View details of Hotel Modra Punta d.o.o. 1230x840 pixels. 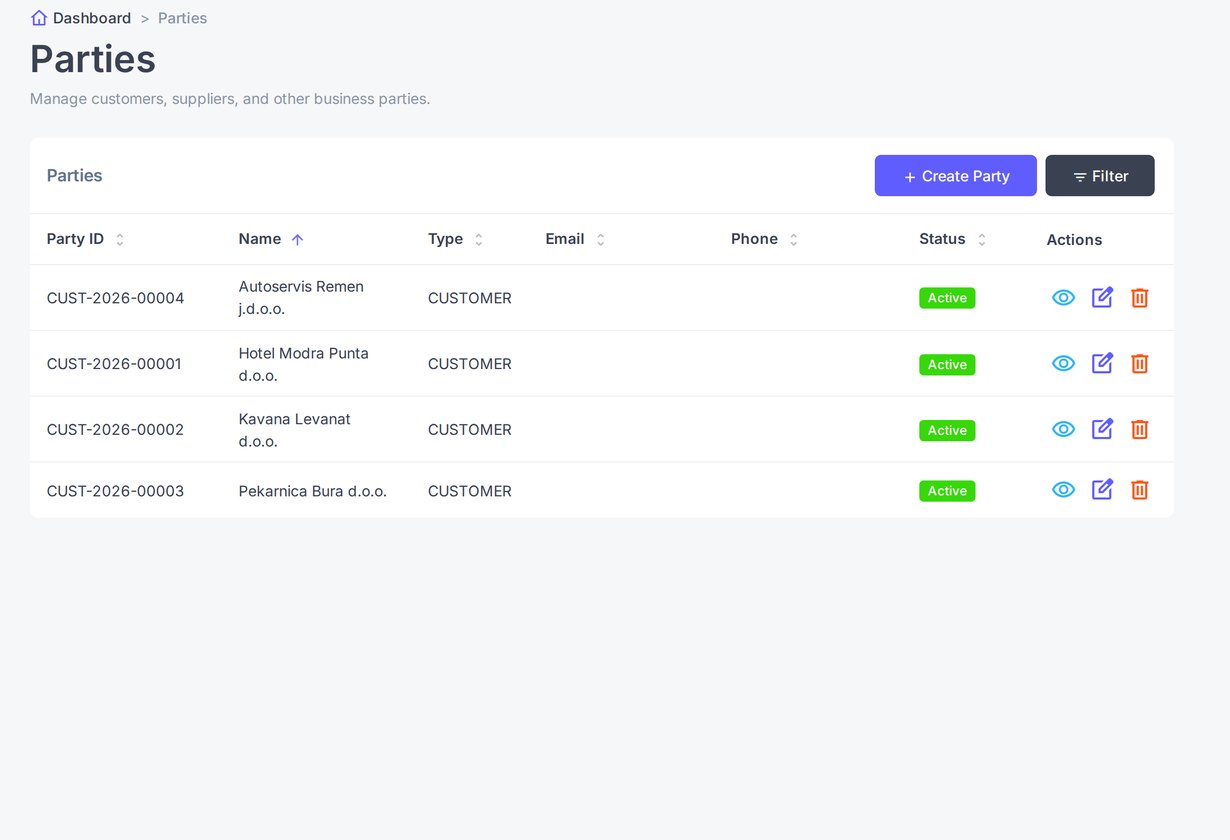tap(1063, 363)
